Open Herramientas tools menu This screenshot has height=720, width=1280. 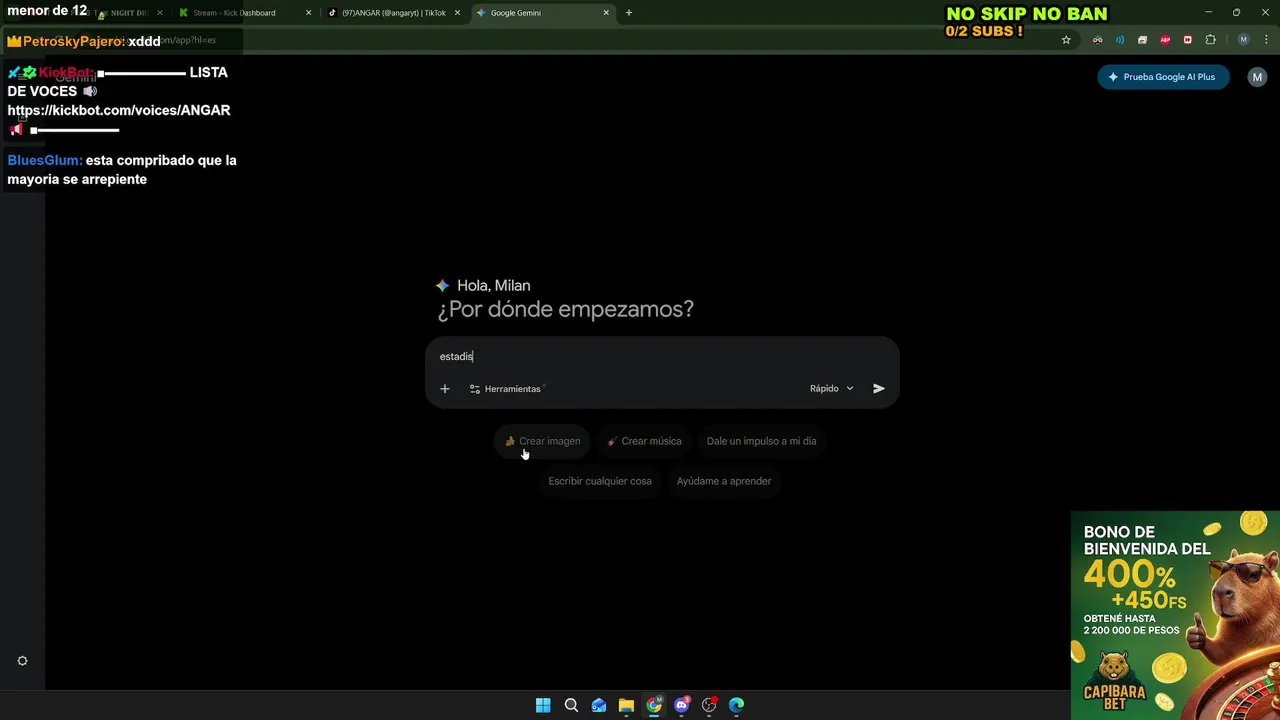(x=505, y=389)
